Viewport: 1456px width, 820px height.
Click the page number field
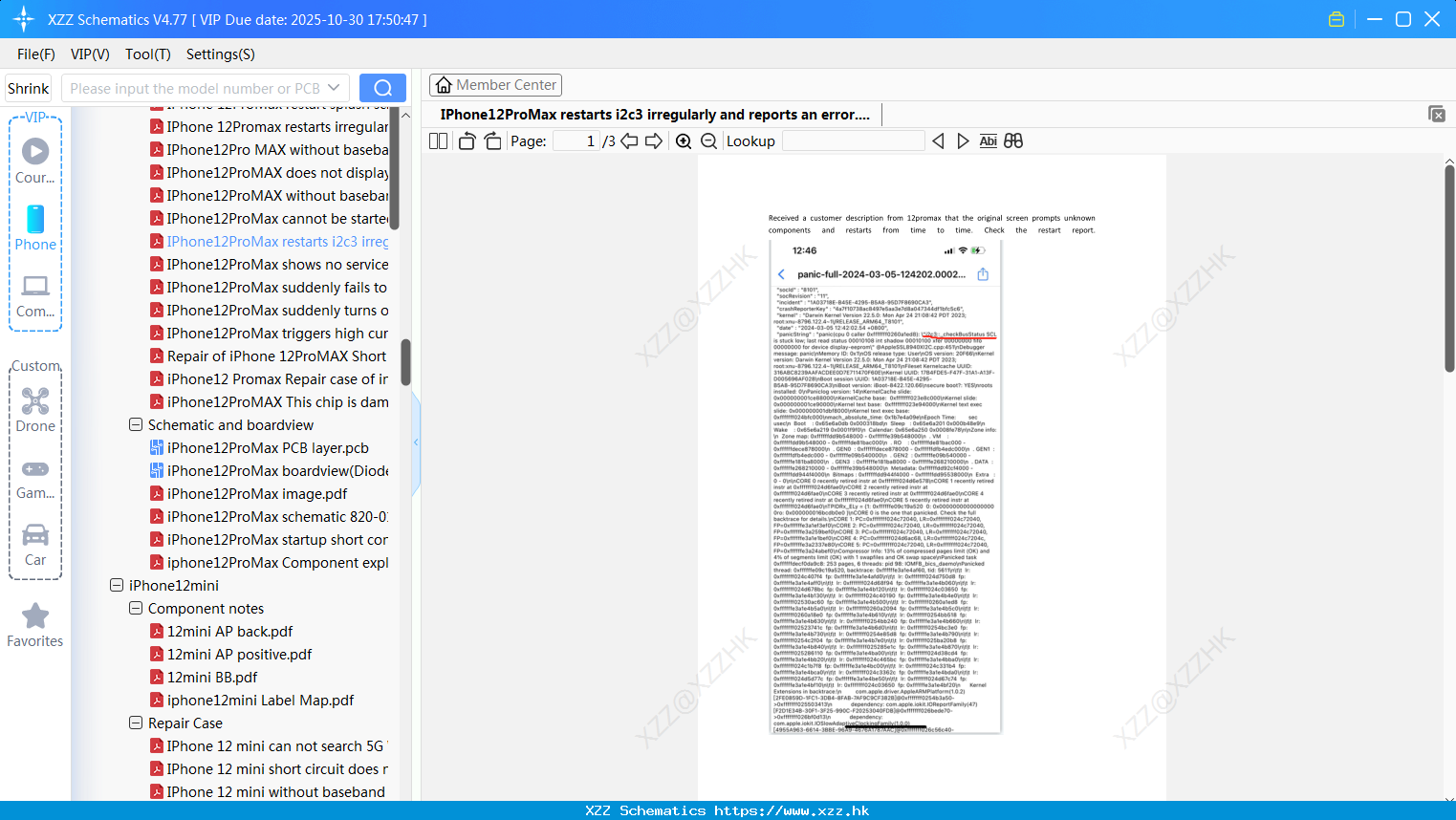coord(576,141)
